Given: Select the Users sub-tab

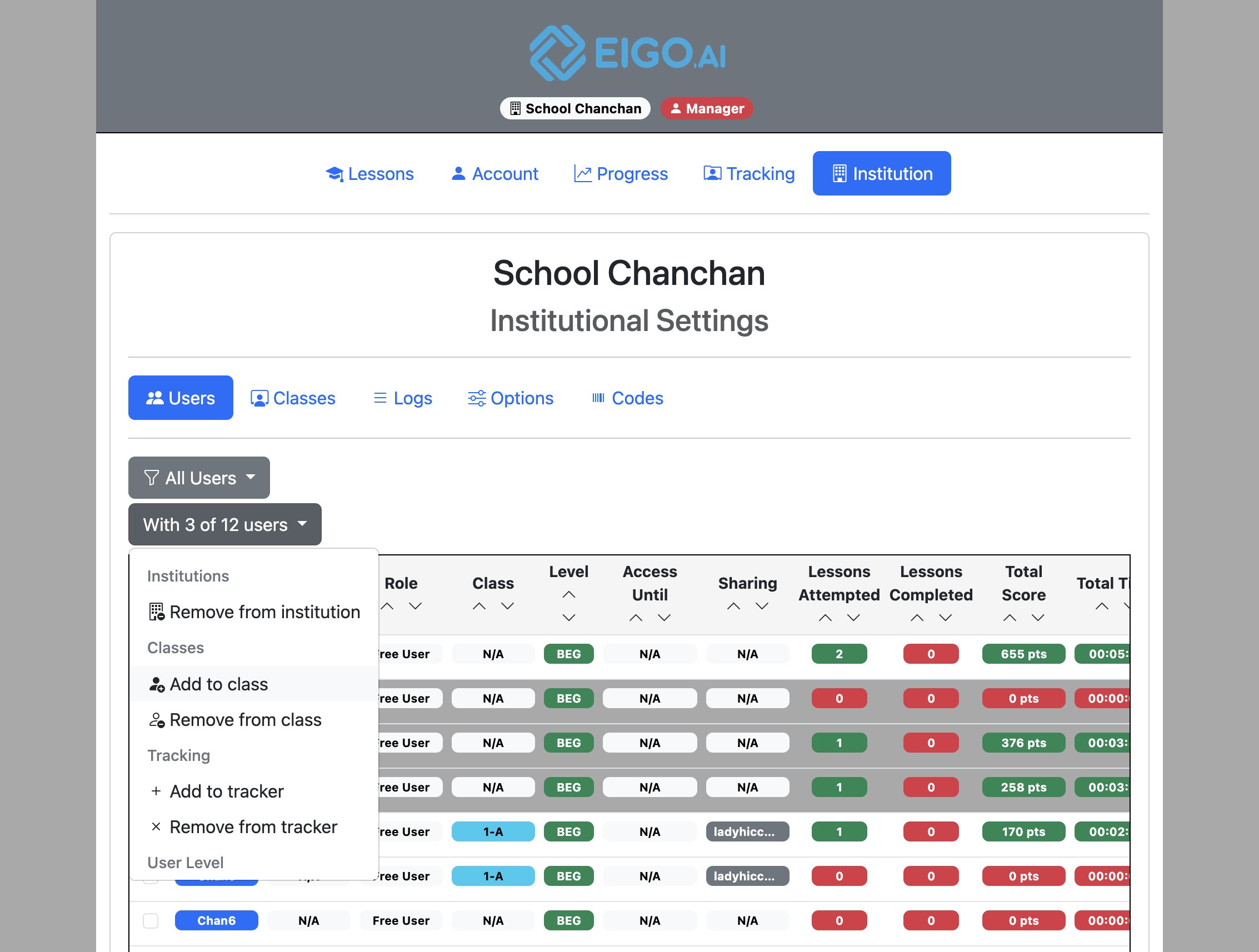Looking at the screenshot, I should [181, 398].
